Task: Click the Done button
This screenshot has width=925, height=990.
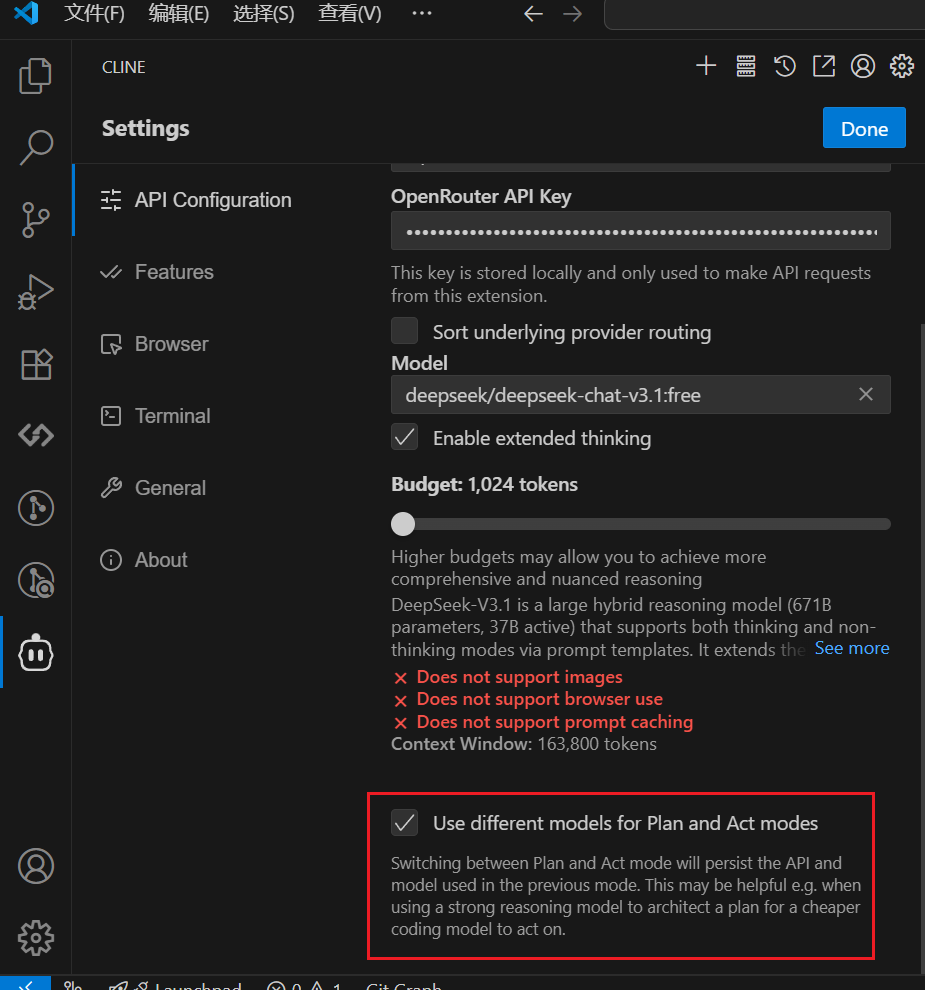Action: pos(864,128)
